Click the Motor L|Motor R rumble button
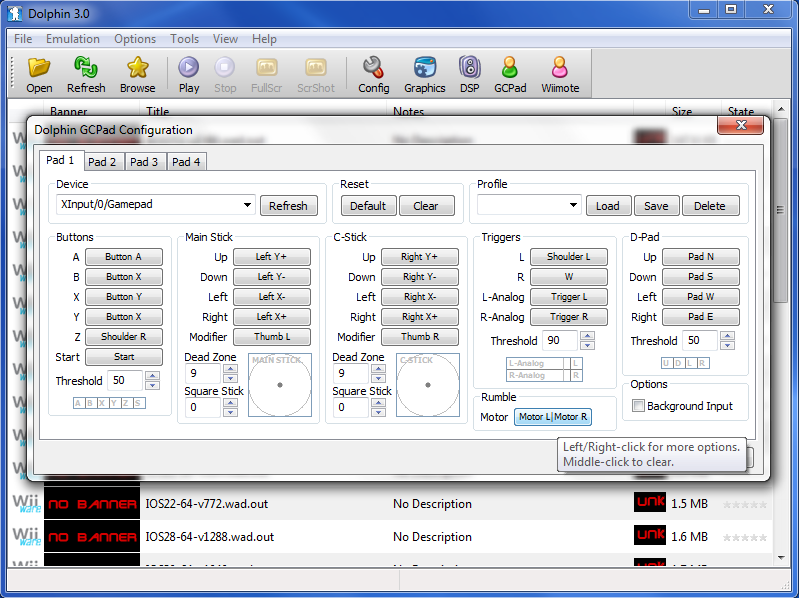The image size is (799, 598). pyautogui.click(x=553, y=417)
